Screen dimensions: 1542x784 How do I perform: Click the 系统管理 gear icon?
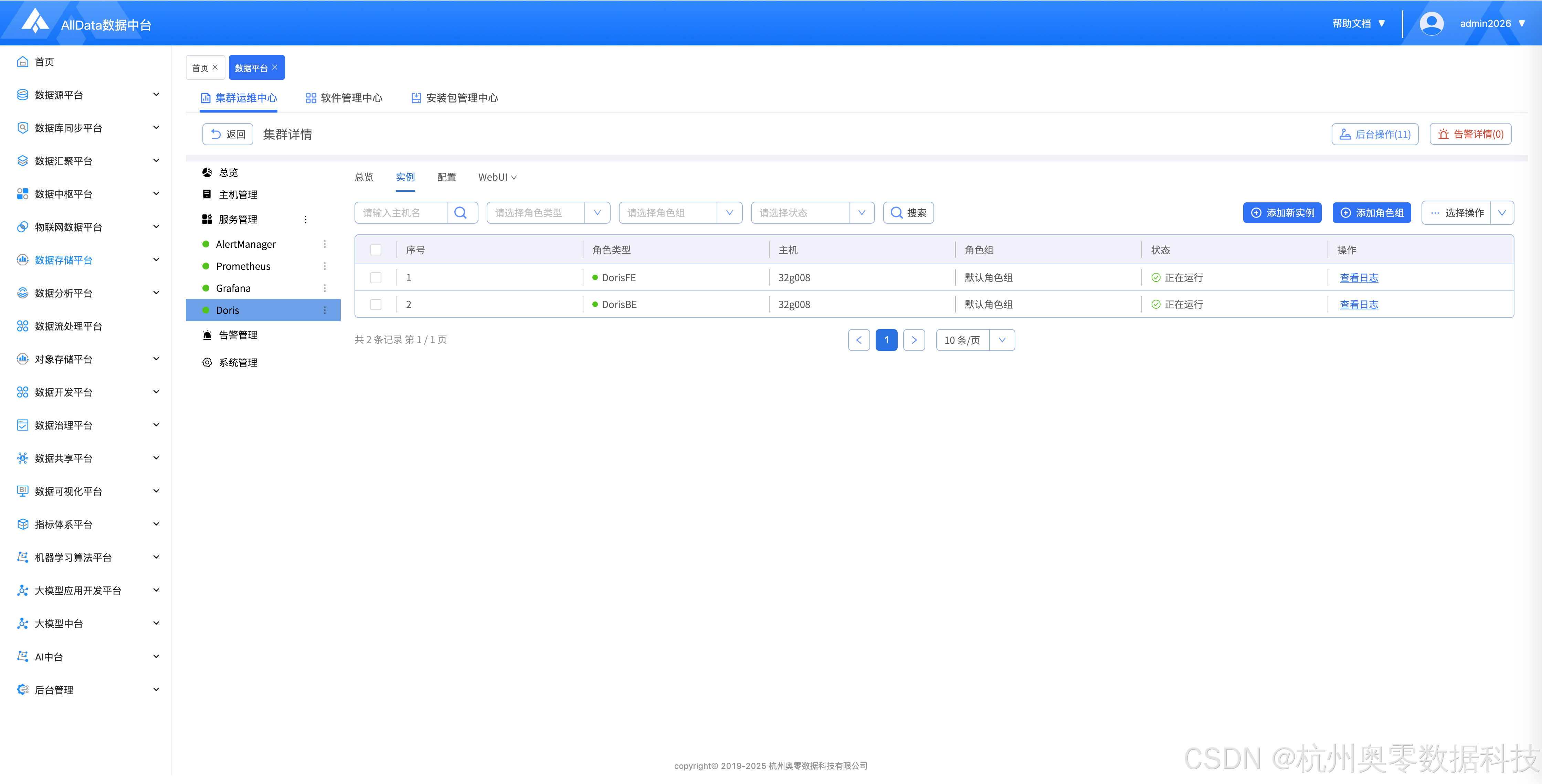pyautogui.click(x=207, y=363)
